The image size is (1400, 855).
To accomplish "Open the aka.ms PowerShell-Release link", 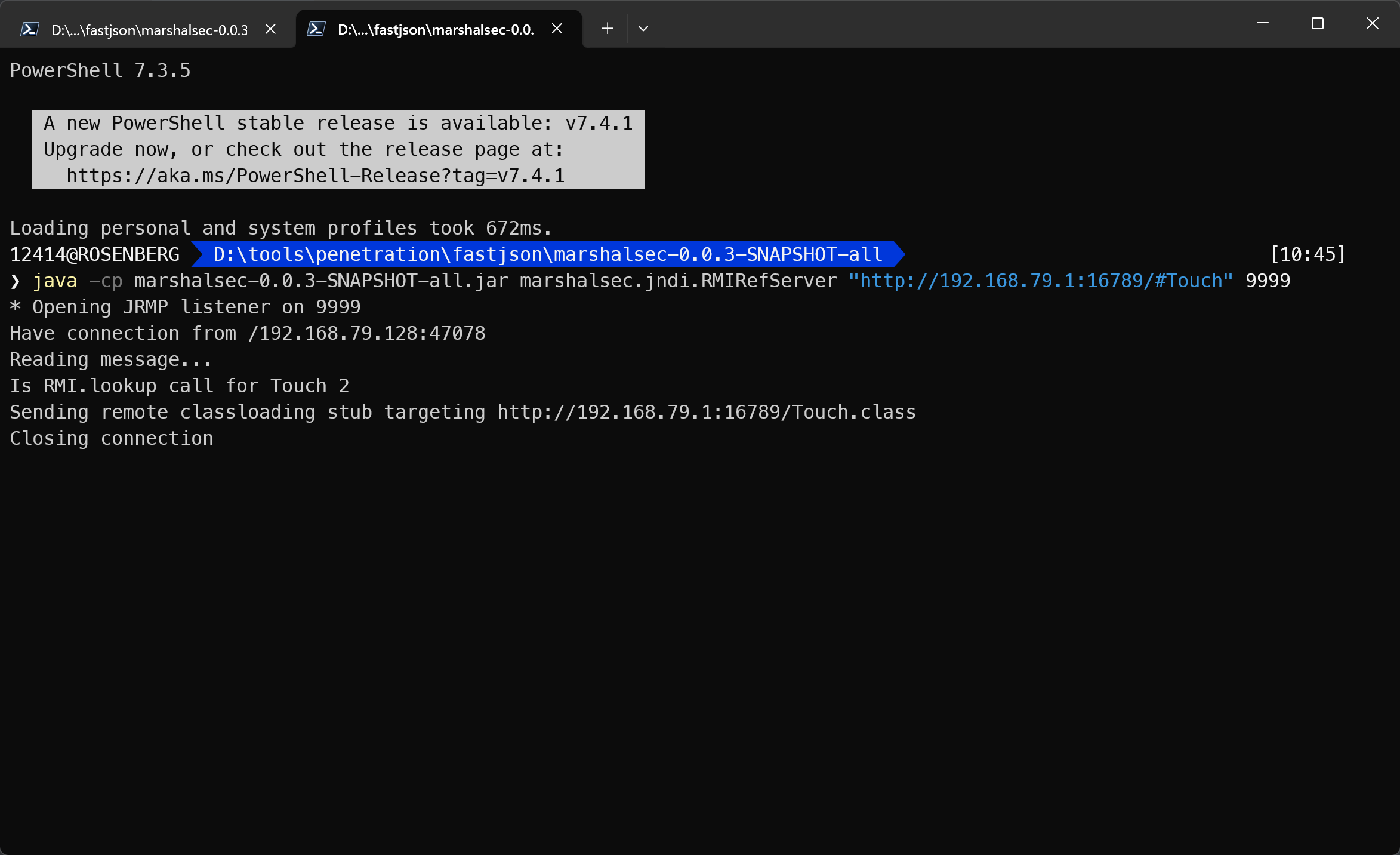I will click(x=315, y=176).
